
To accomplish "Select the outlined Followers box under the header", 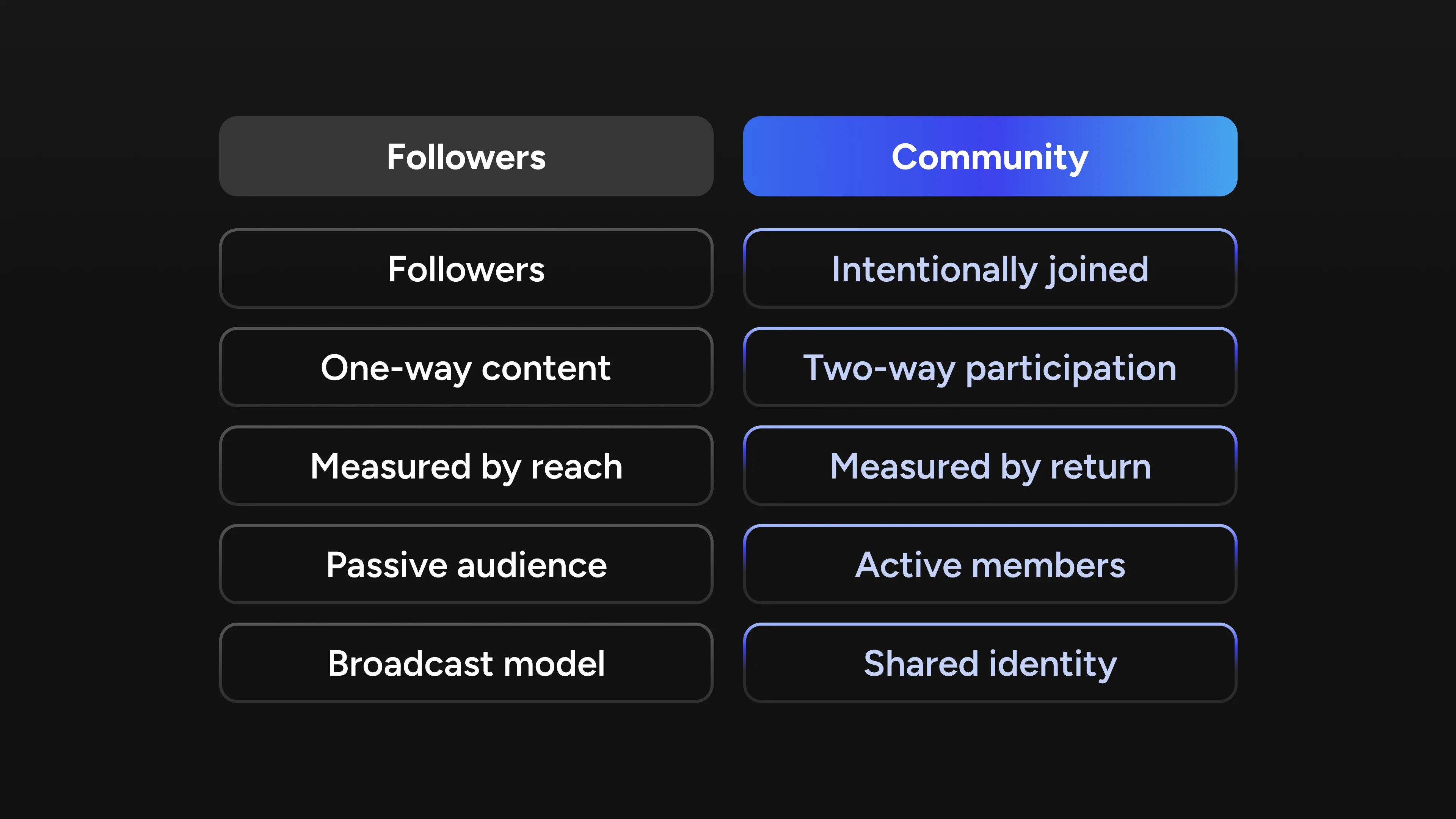I will point(466,268).
